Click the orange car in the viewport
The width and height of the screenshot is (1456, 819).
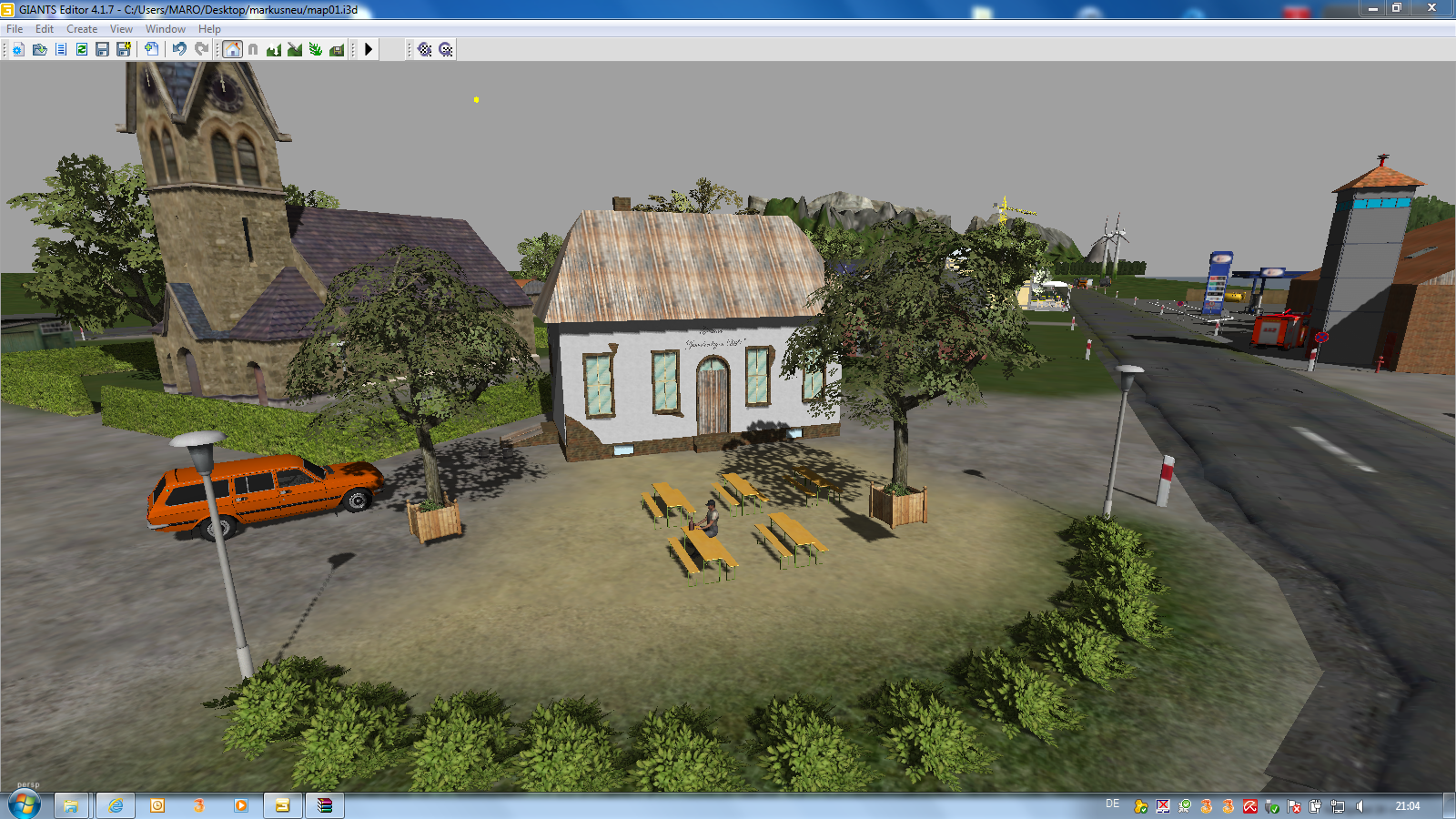coord(273,491)
